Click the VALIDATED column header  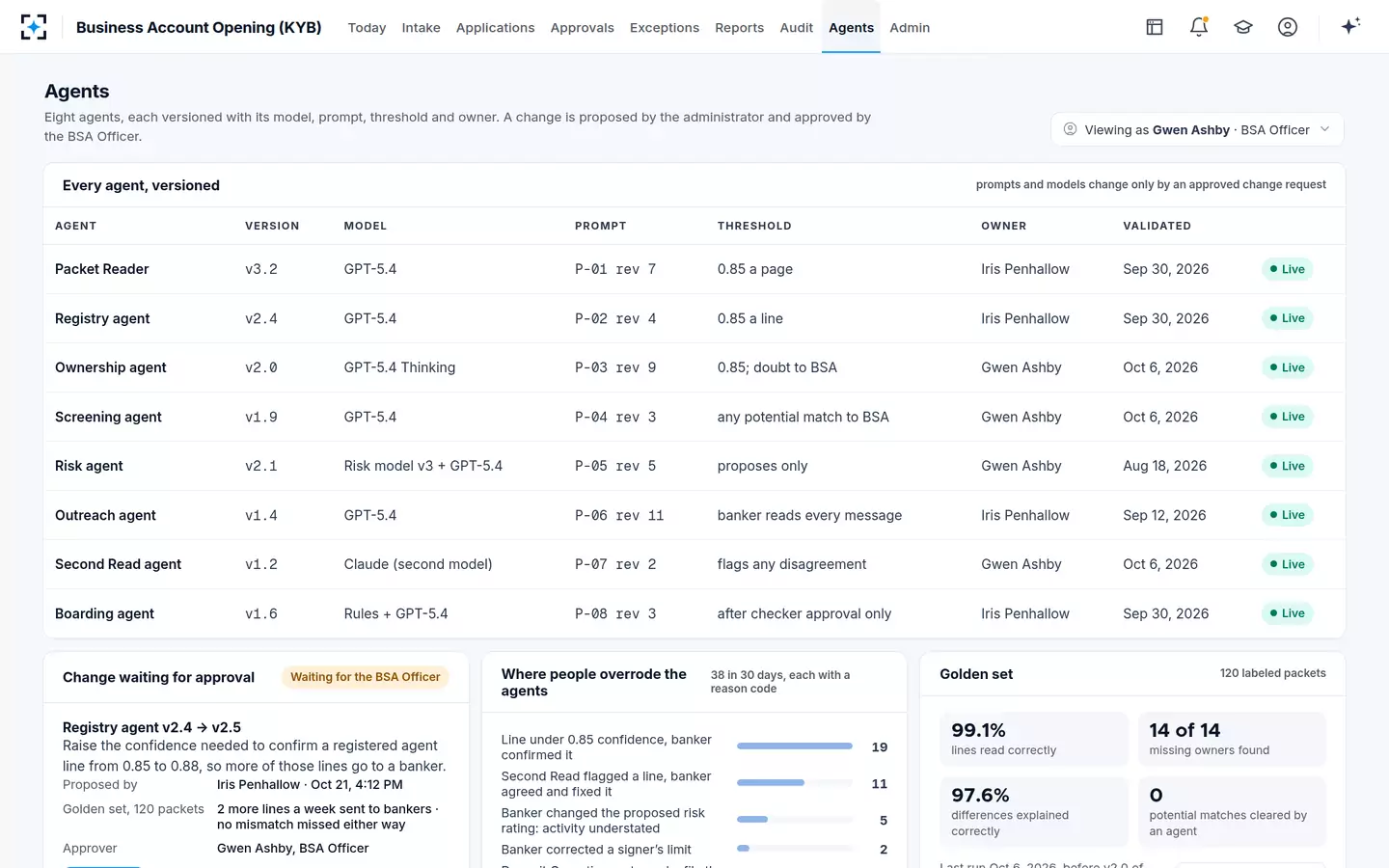pos(1157,226)
